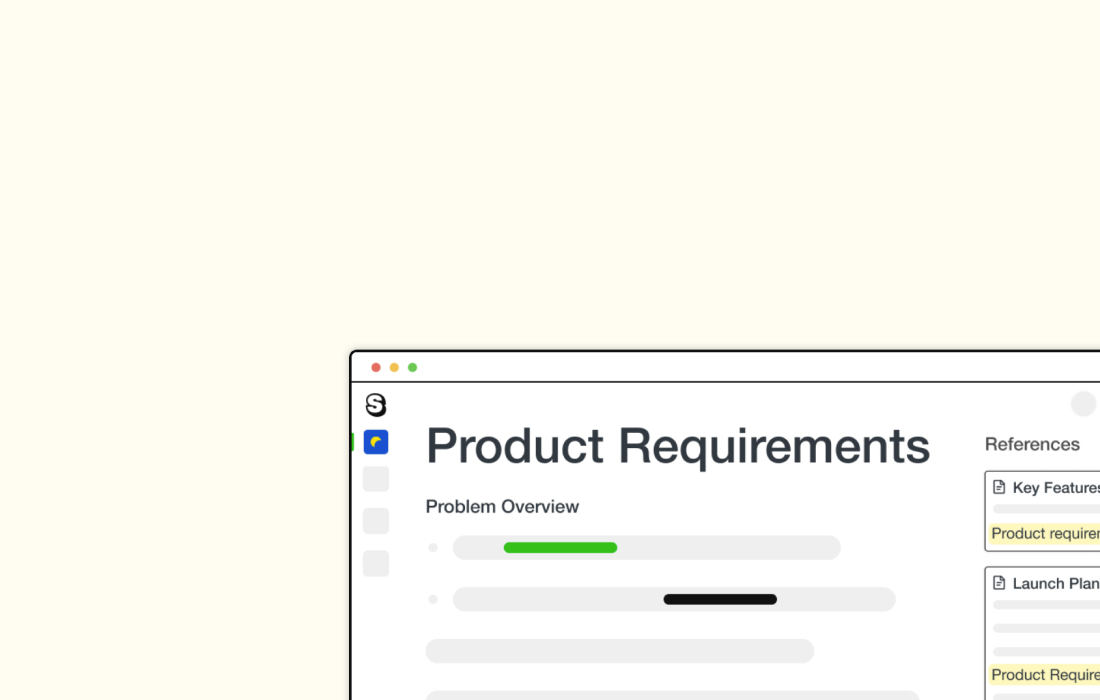Image resolution: width=1100 pixels, height=700 pixels.
Task: Click the References panel heading
Action: pos(1032,444)
